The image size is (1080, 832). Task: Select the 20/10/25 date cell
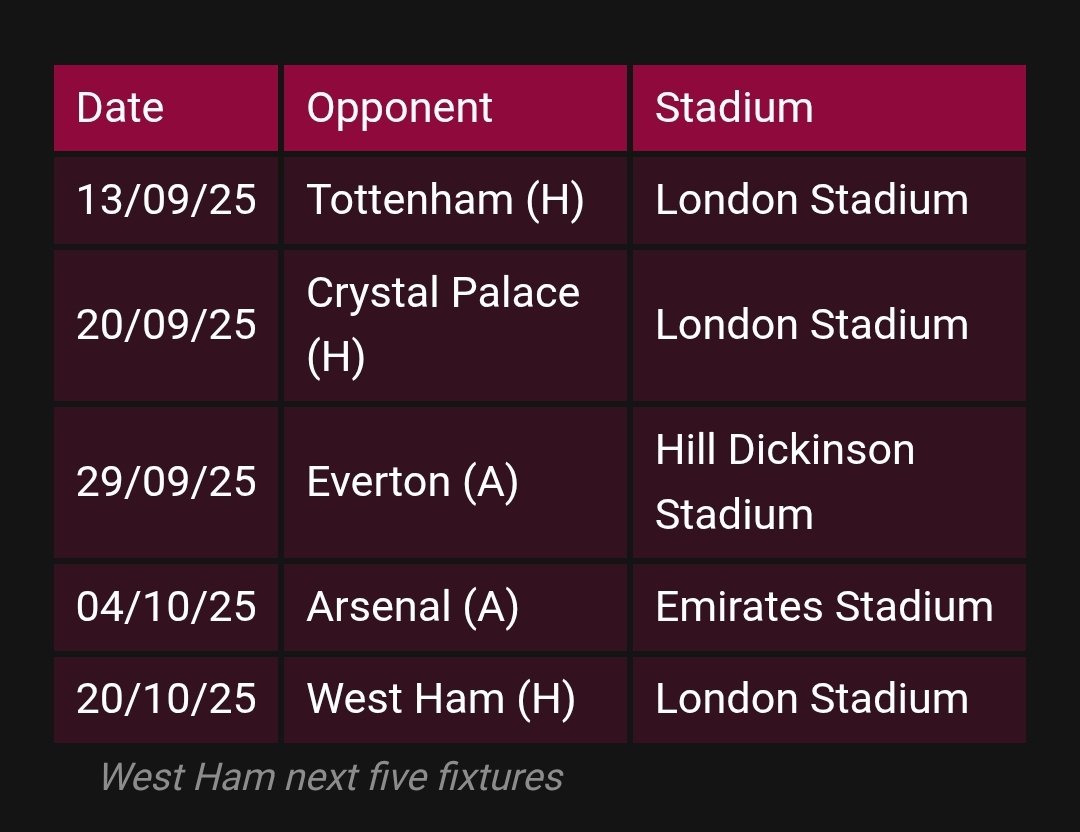[166, 699]
